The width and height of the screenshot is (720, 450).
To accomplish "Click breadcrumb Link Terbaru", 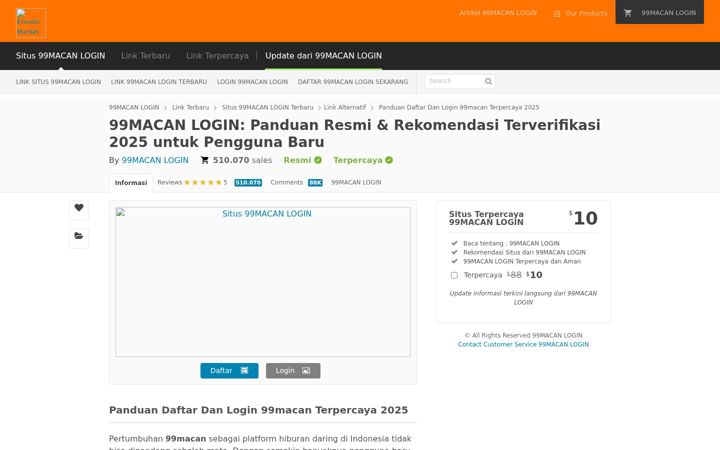I will 191,107.
